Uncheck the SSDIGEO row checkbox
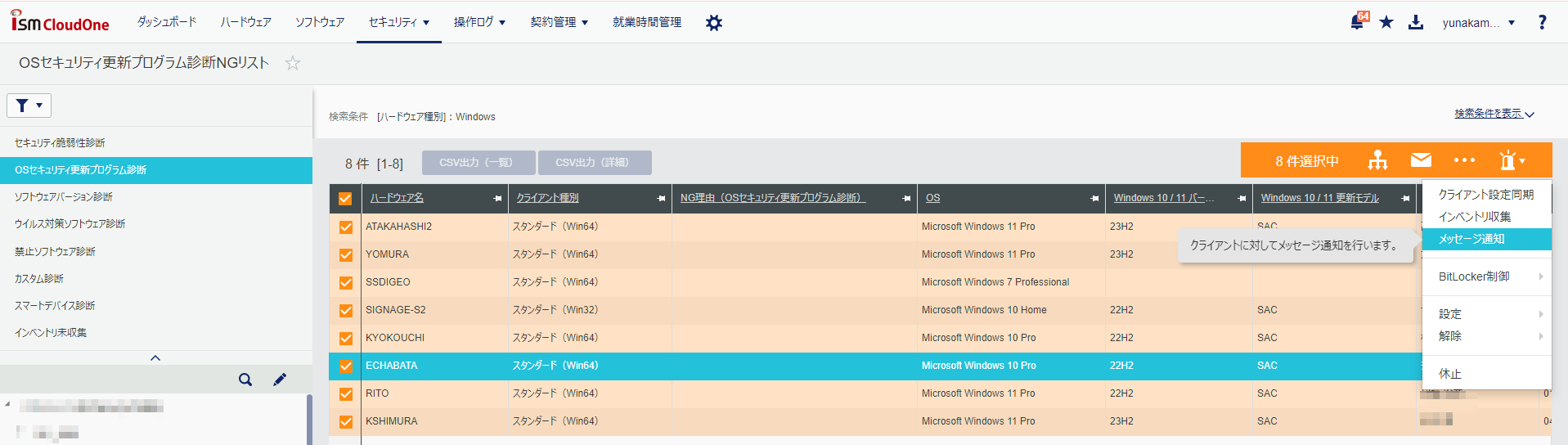The image size is (1568, 445). point(346,283)
